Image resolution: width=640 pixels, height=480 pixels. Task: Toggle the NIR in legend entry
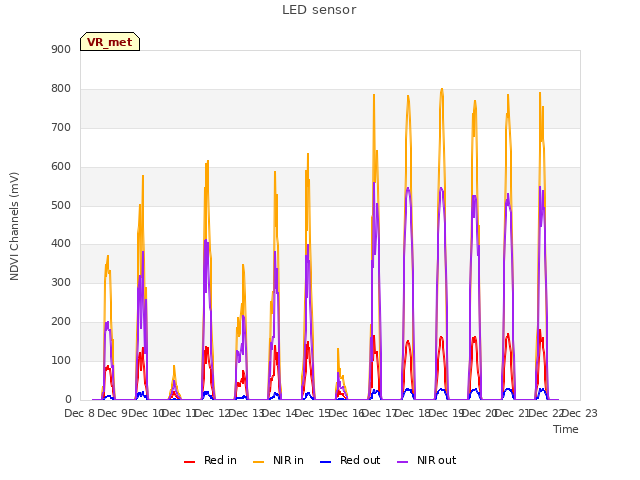pos(278,460)
